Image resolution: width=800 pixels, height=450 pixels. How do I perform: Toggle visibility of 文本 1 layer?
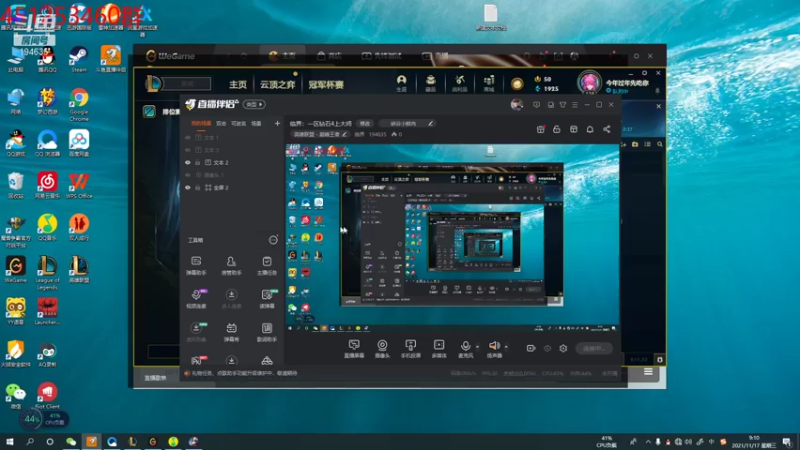pos(188,138)
